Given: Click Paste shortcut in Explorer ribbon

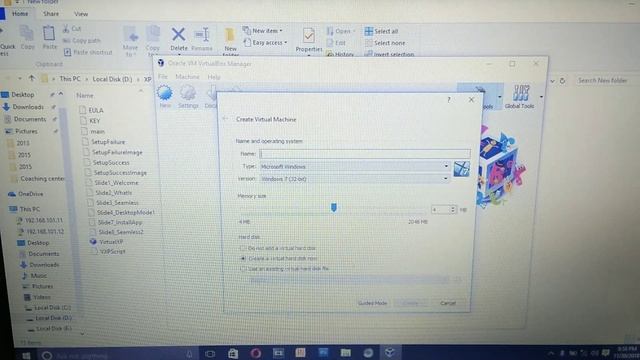Looking at the screenshot, I should coord(88,52).
